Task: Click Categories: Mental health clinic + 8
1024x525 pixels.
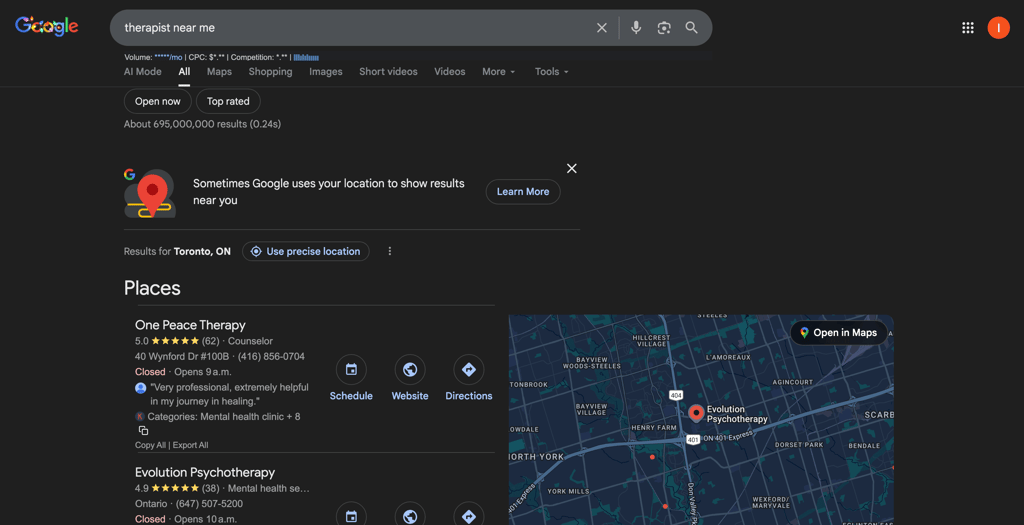Action: (224, 417)
